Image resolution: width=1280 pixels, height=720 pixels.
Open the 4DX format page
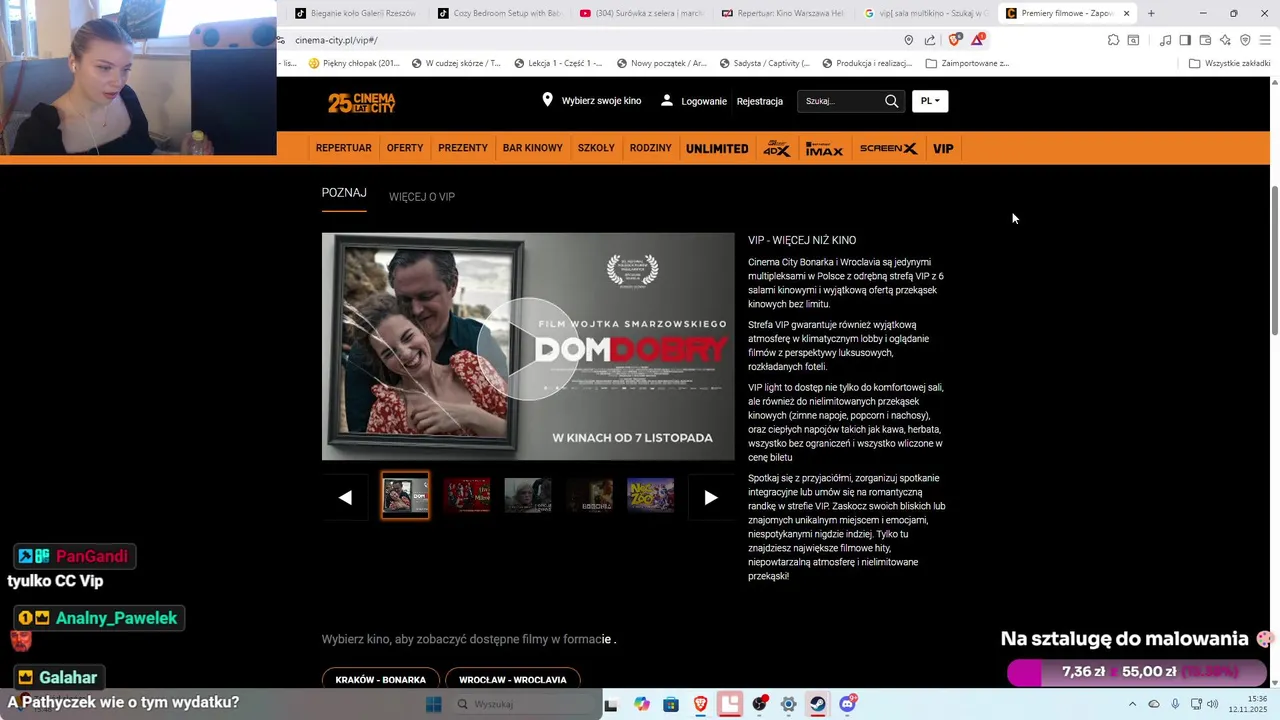click(x=777, y=148)
